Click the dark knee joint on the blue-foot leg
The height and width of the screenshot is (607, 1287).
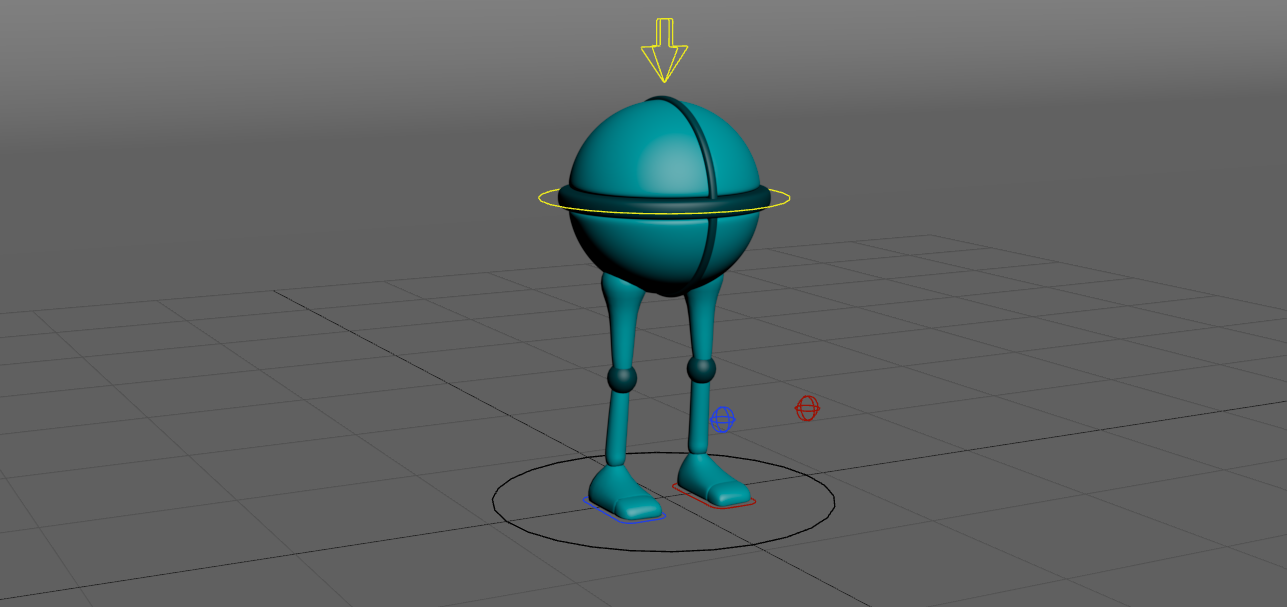(622, 379)
